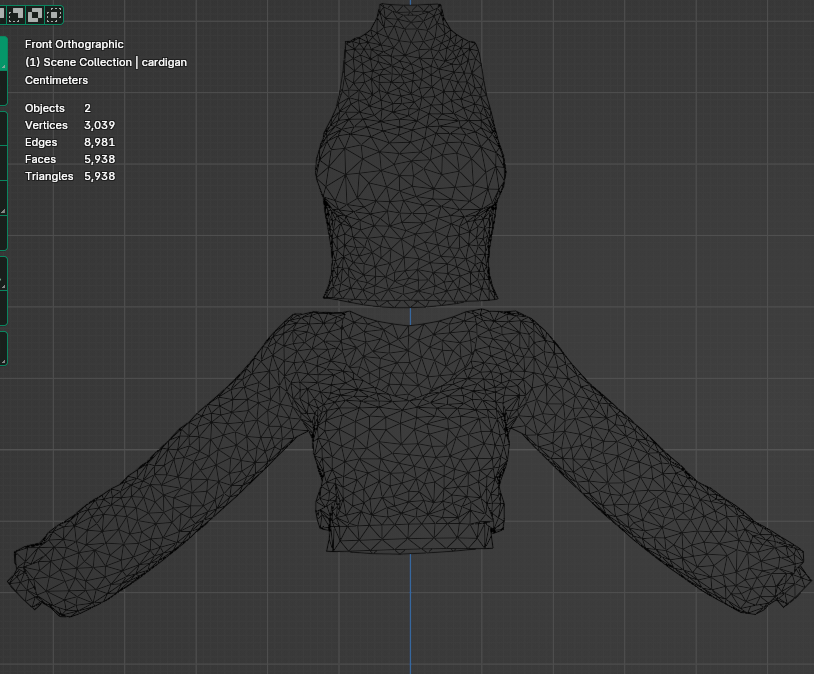Click the 'Front Orthographic' view label
This screenshot has width=814, height=674.
point(74,44)
